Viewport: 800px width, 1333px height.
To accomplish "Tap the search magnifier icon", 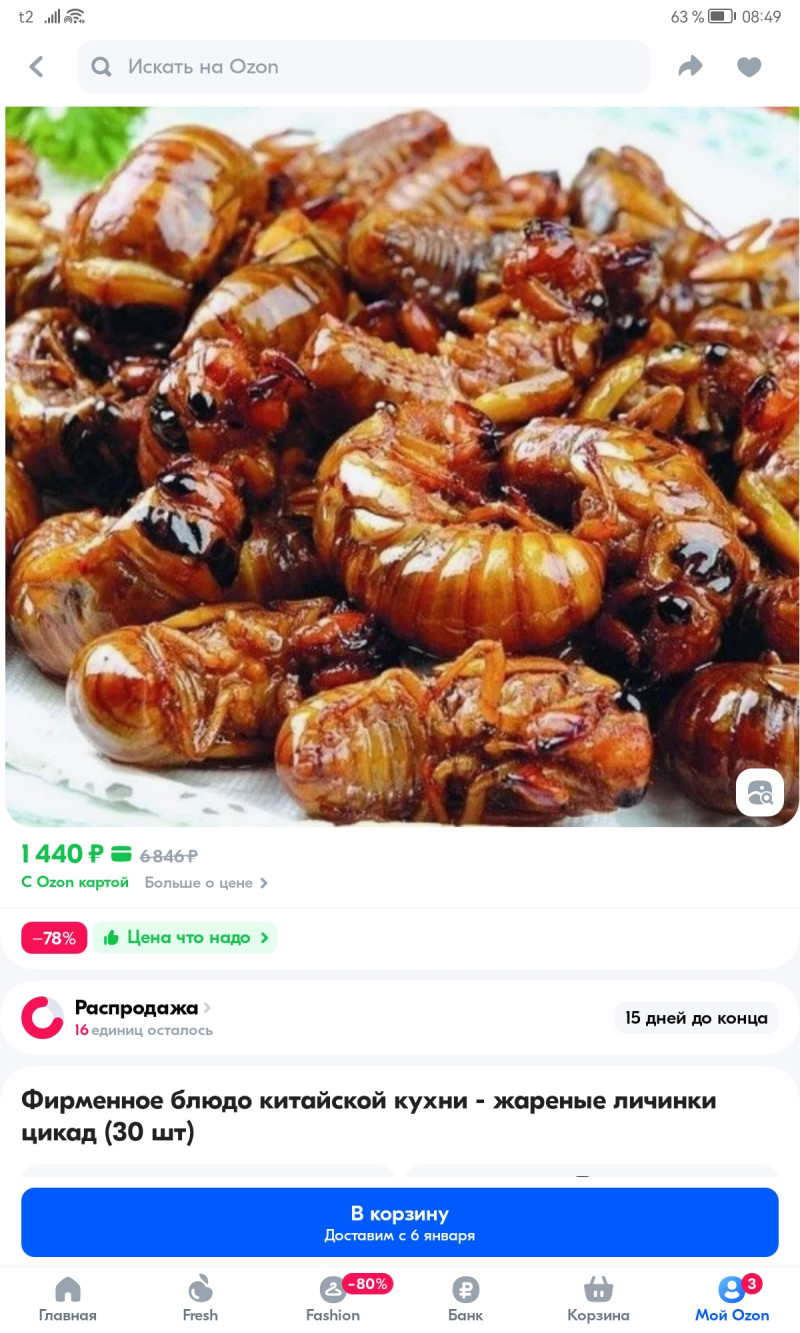I will point(101,67).
